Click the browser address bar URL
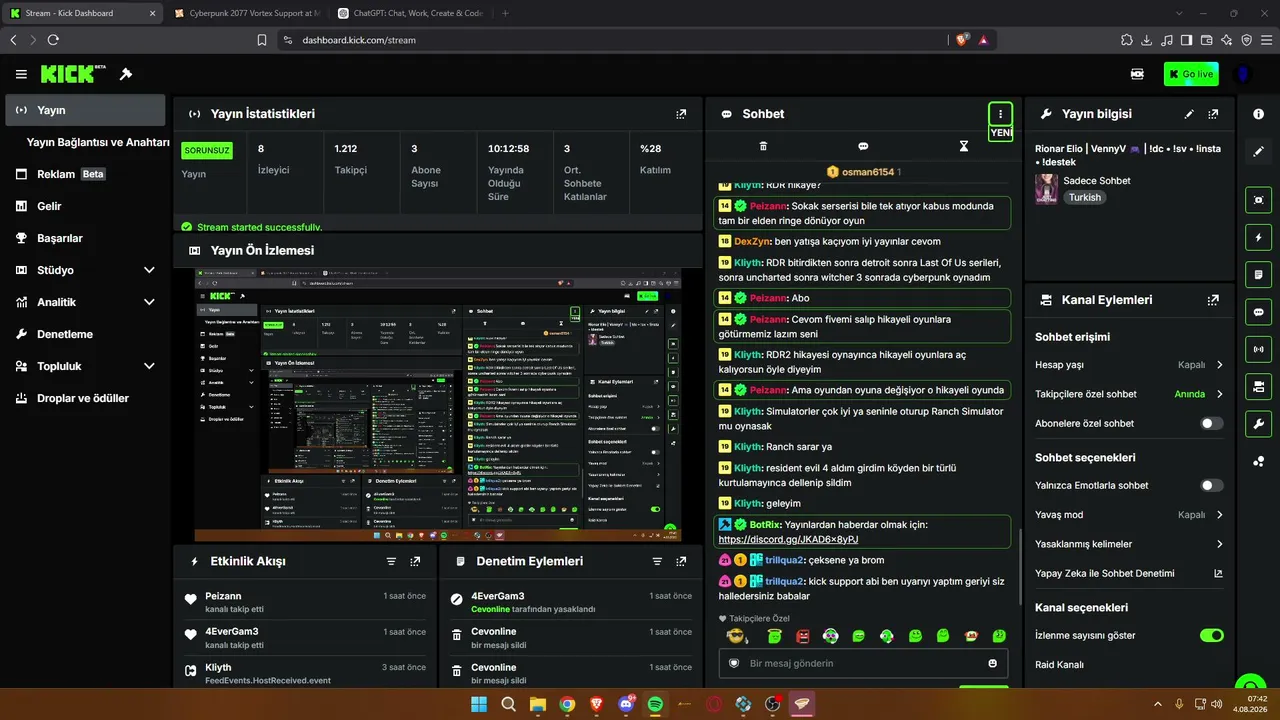Viewport: 1280px width, 720px height. [358, 40]
